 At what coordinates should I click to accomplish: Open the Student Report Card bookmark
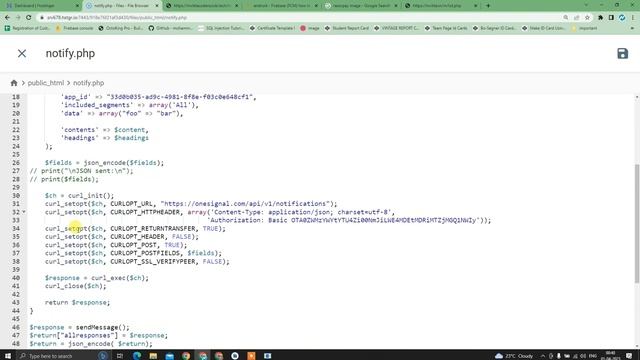(x=347, y=28)
